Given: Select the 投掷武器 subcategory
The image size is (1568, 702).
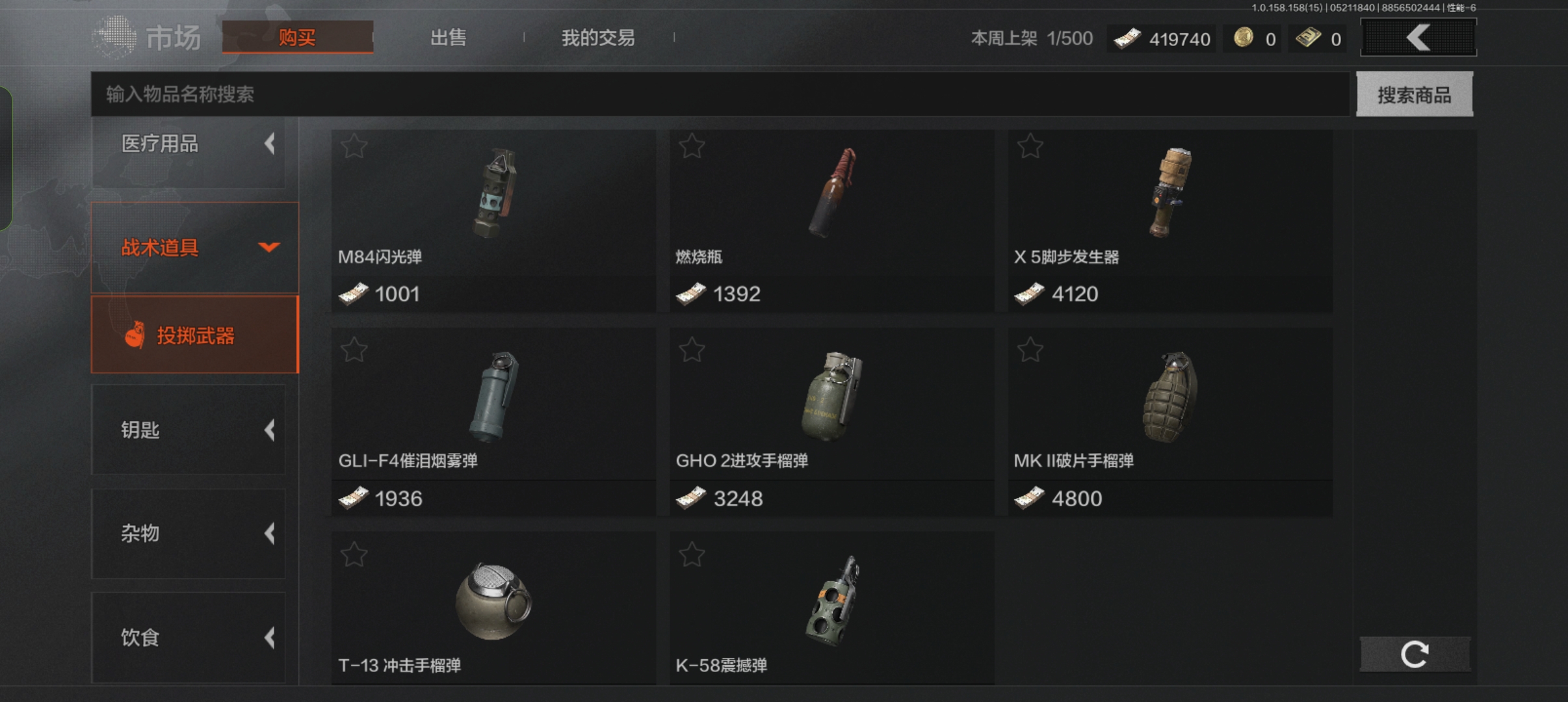Looking at the screenshot, I should [195, 335].
